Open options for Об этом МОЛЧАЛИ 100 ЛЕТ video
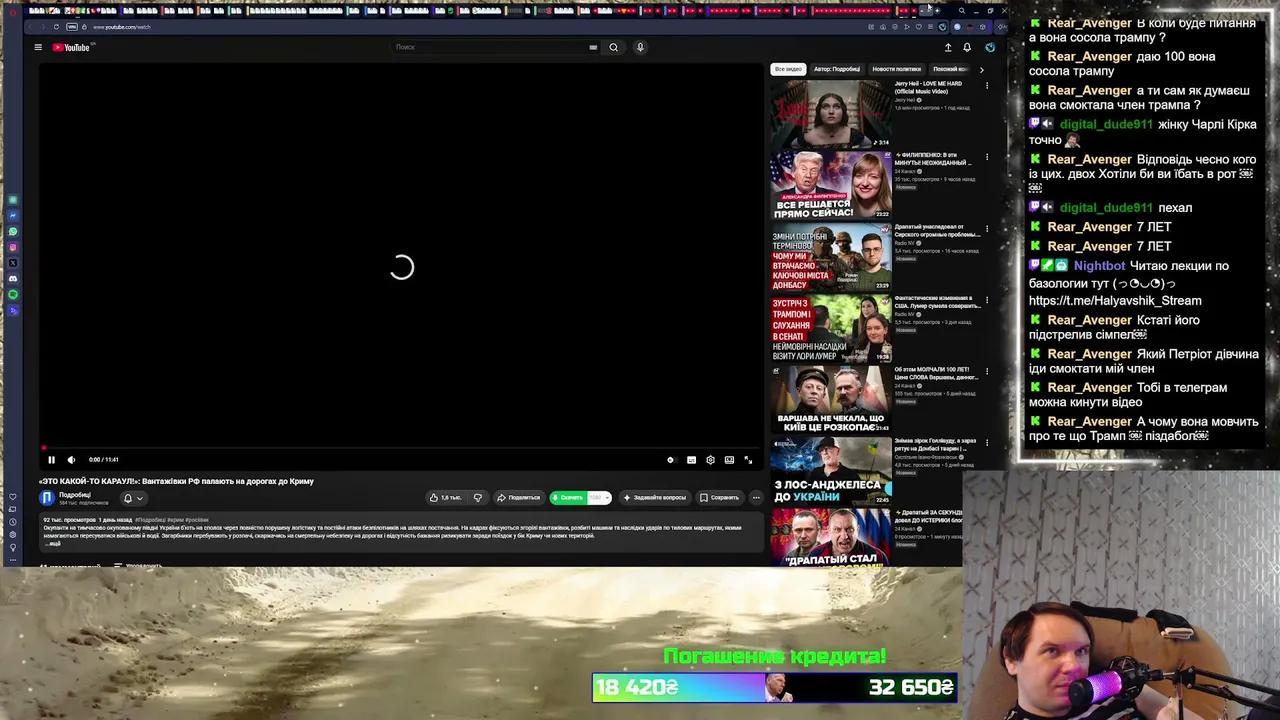The height and width of the screenshot is (720, 1280). pos(987,372)
